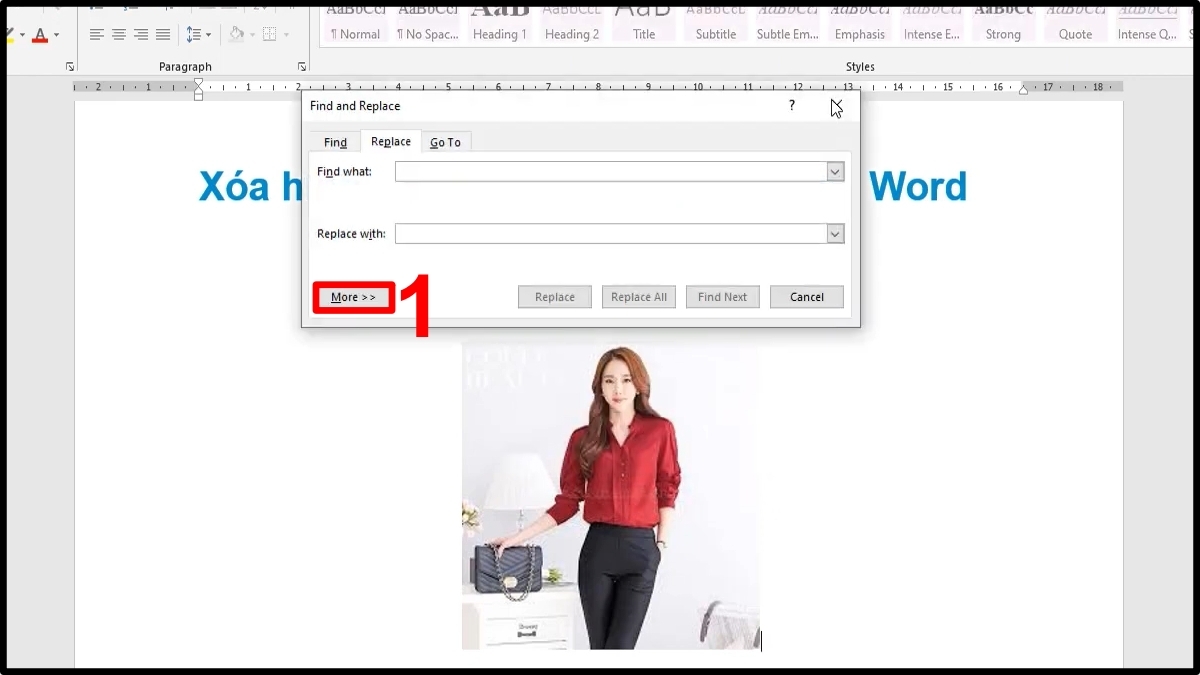The image size is (1200, 675).
Task: Click the Replace button
Action: tap(555, 297)
